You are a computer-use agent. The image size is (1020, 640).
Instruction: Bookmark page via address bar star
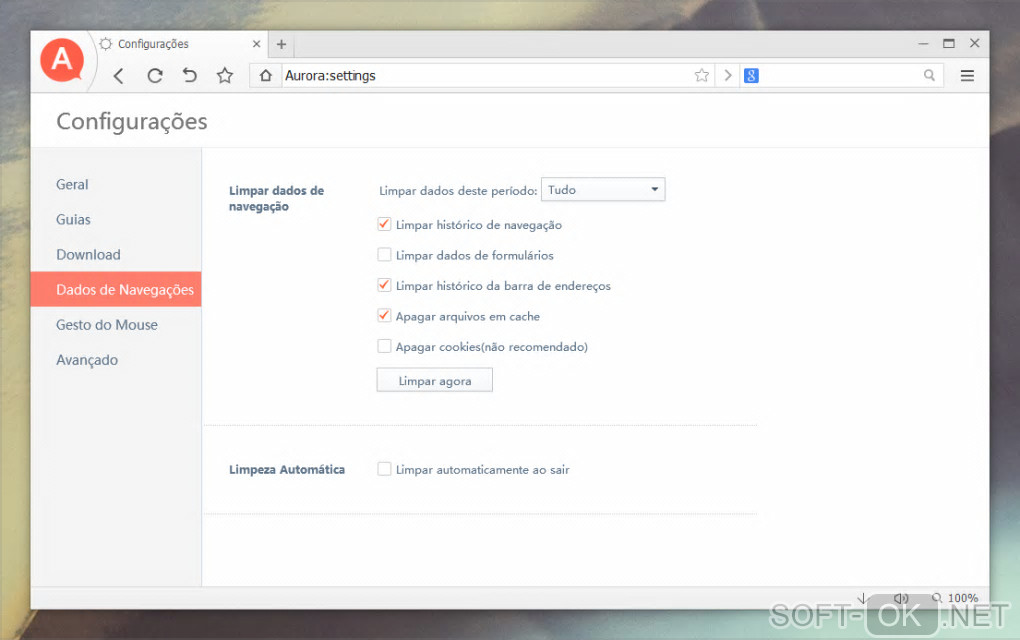pyautogui.click(x=701, y=75)
